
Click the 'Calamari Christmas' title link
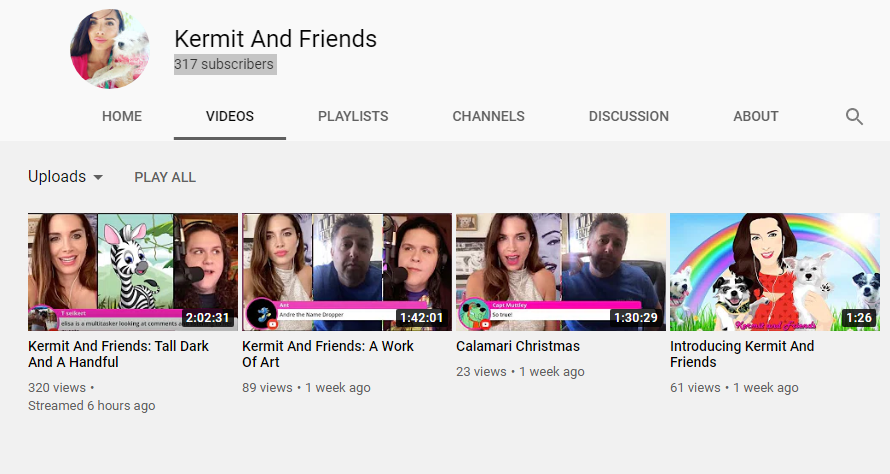(518, 346)
